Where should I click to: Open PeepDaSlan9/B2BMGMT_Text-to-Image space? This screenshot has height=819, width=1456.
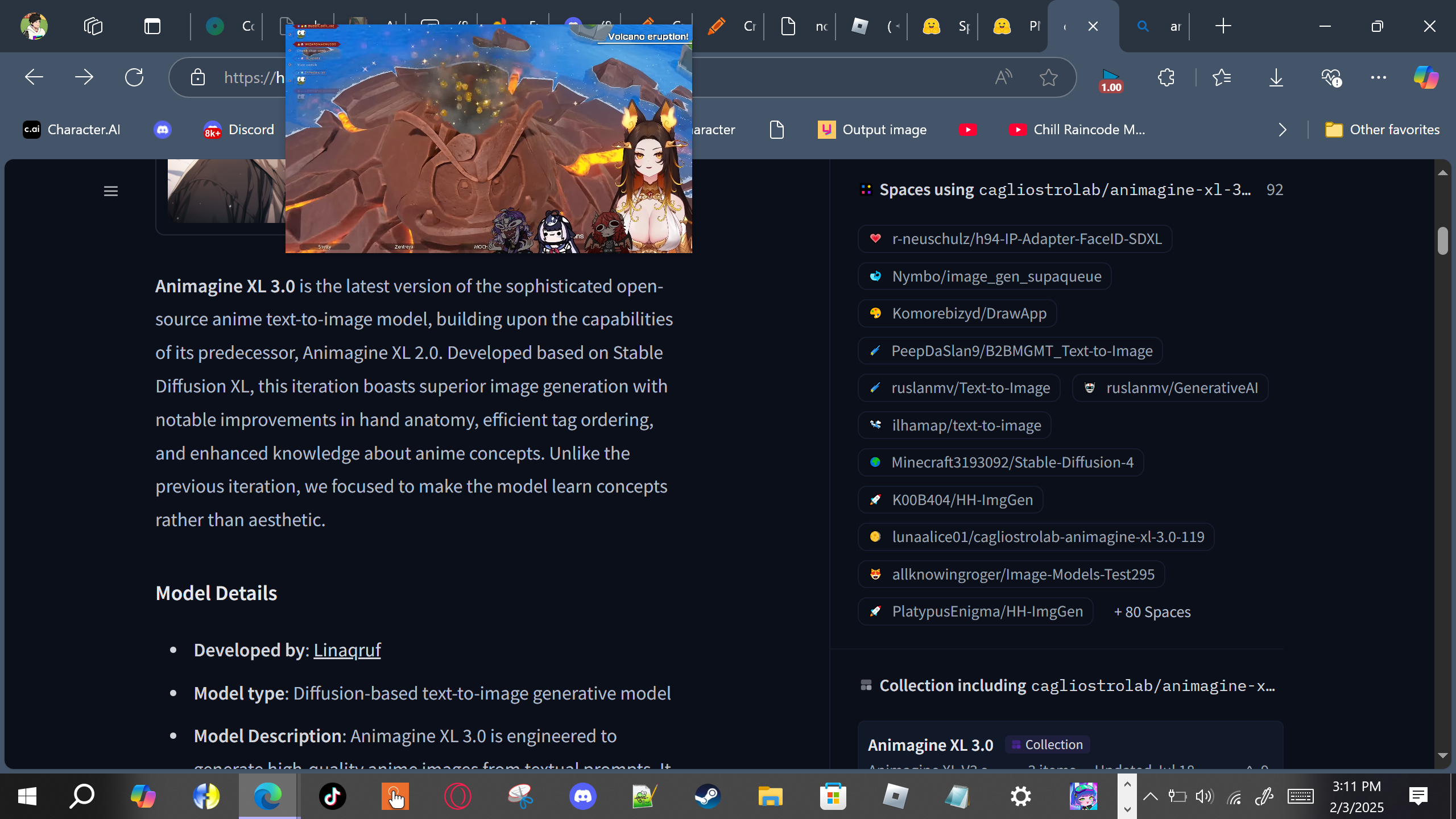(x=1010, y=351)
